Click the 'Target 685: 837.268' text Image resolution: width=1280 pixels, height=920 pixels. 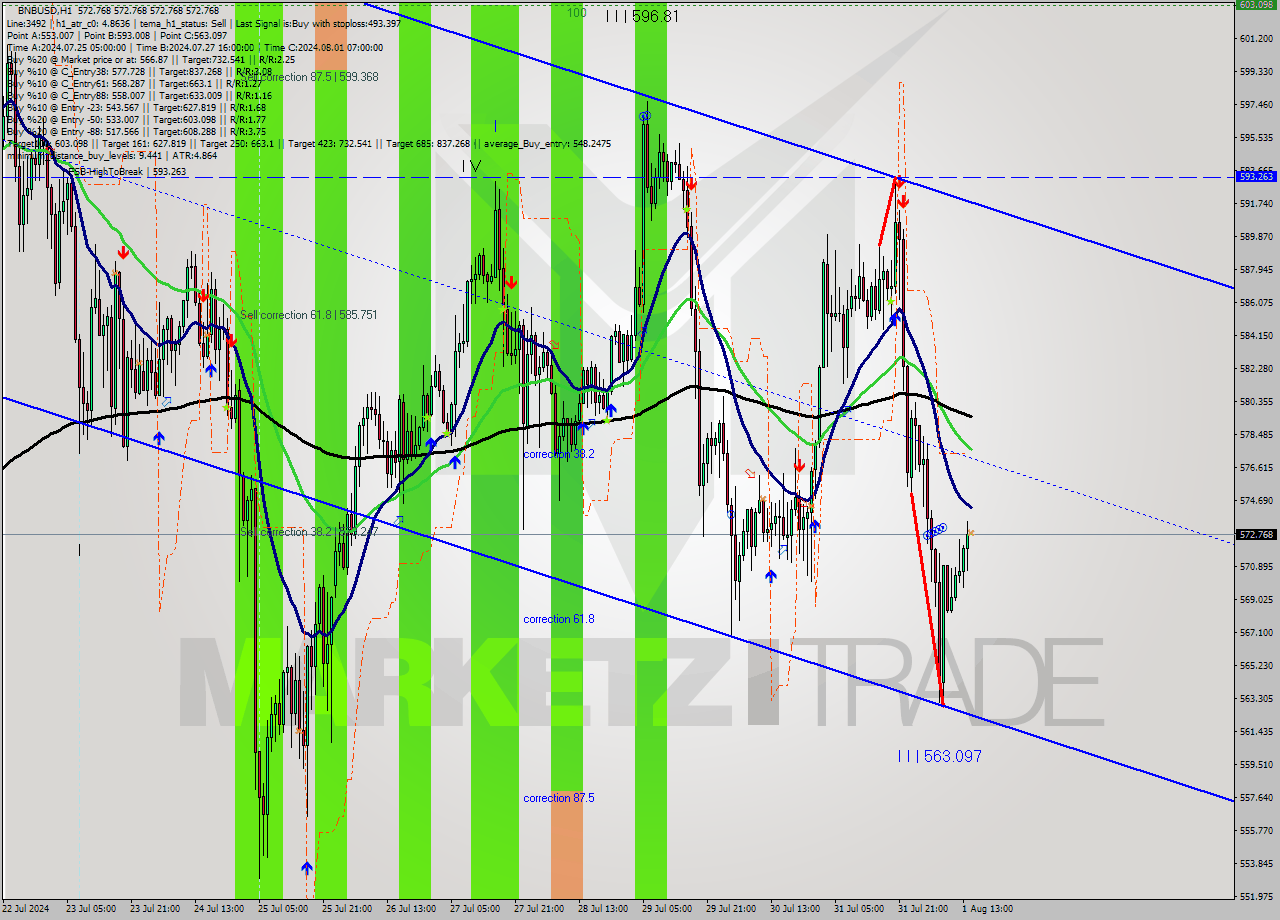[x=427, y=144]
